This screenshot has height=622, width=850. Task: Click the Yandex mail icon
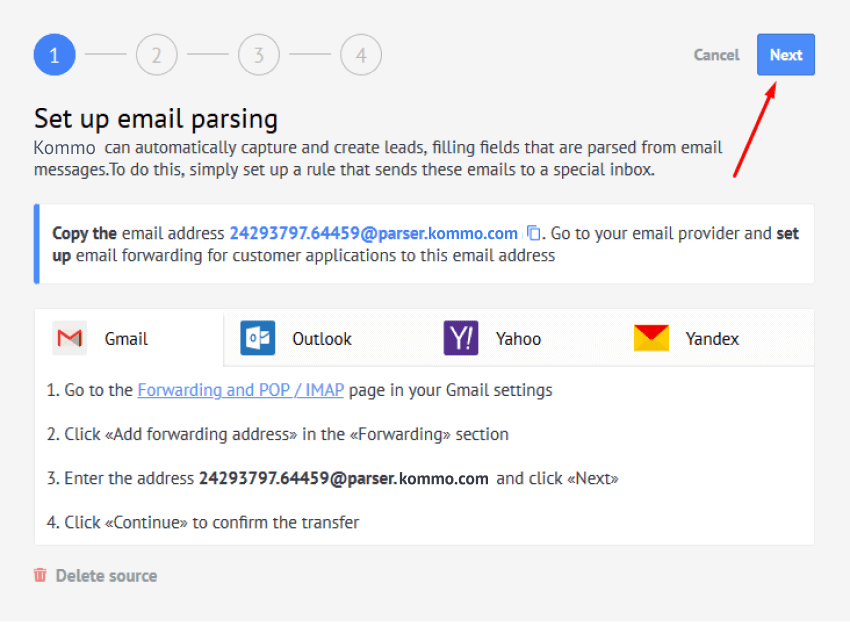tap(651, 338)
